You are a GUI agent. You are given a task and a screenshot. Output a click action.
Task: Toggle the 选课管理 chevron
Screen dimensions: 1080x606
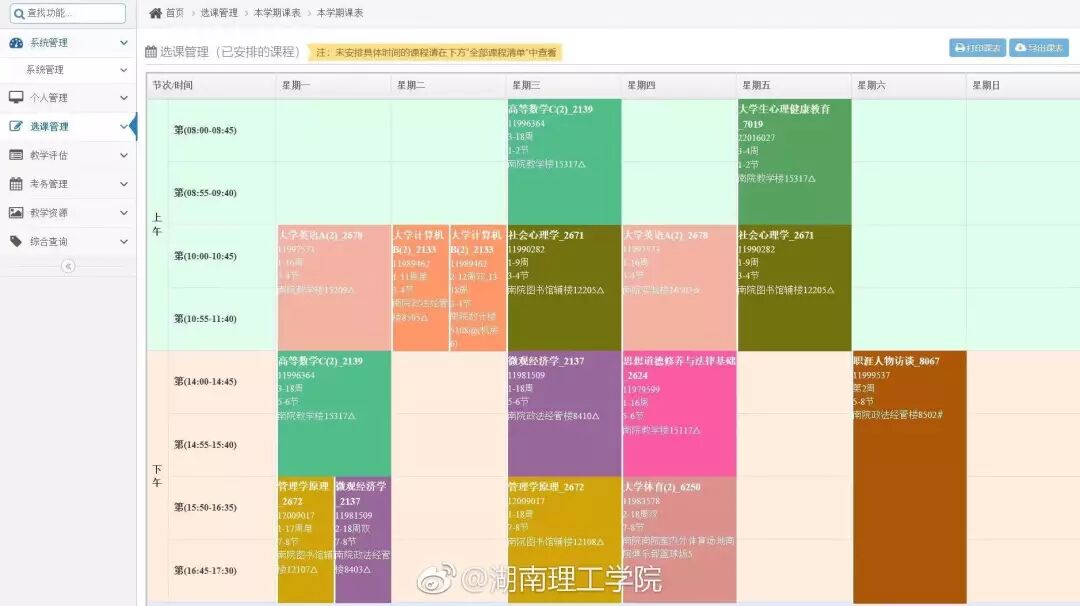point(123,126)
